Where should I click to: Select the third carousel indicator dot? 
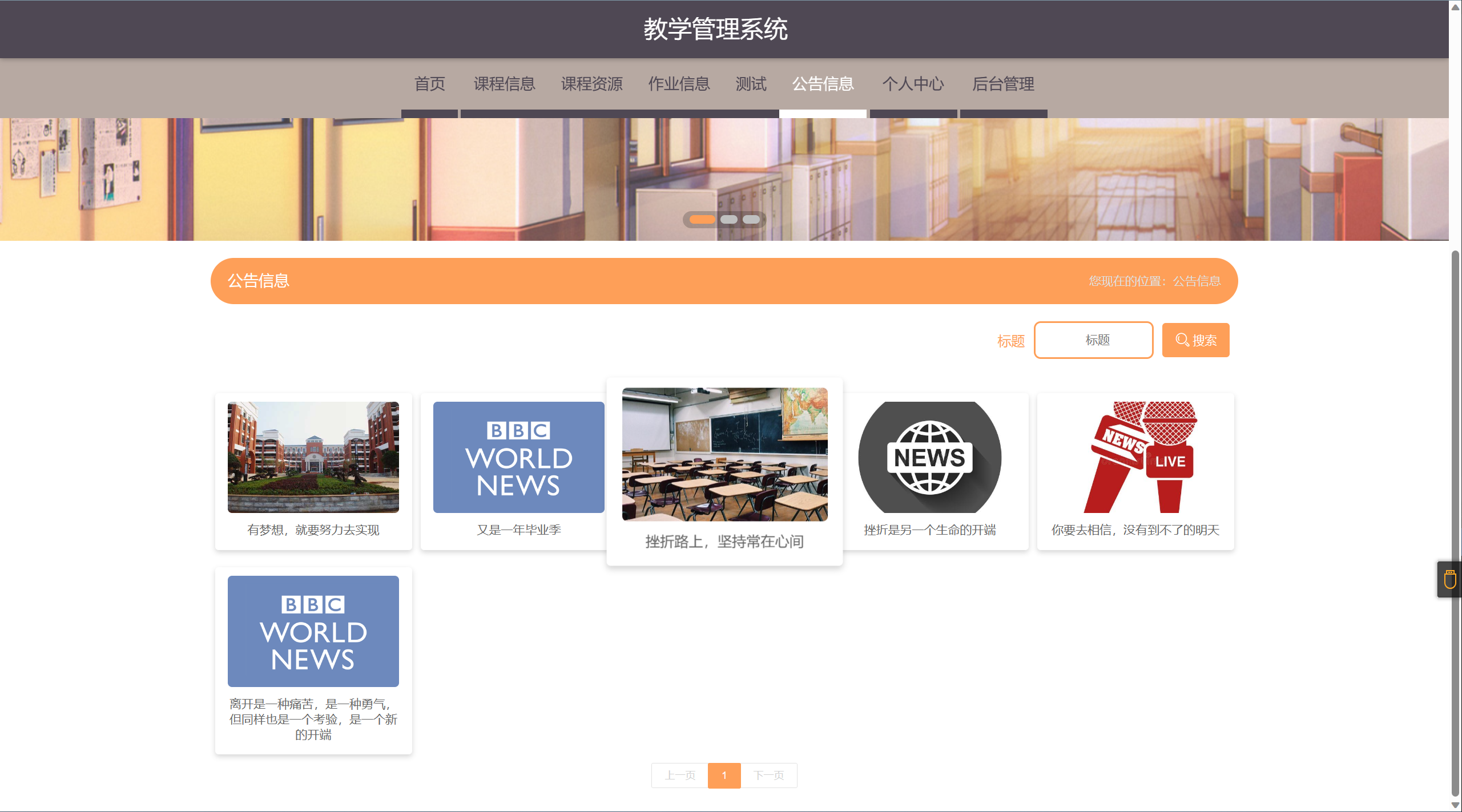pos(751,219)
